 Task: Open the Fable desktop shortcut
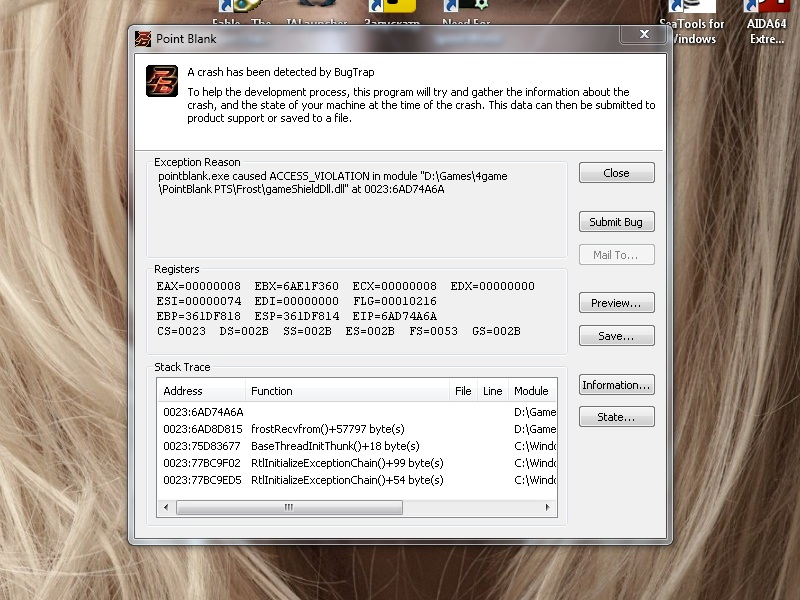[241, 13]
